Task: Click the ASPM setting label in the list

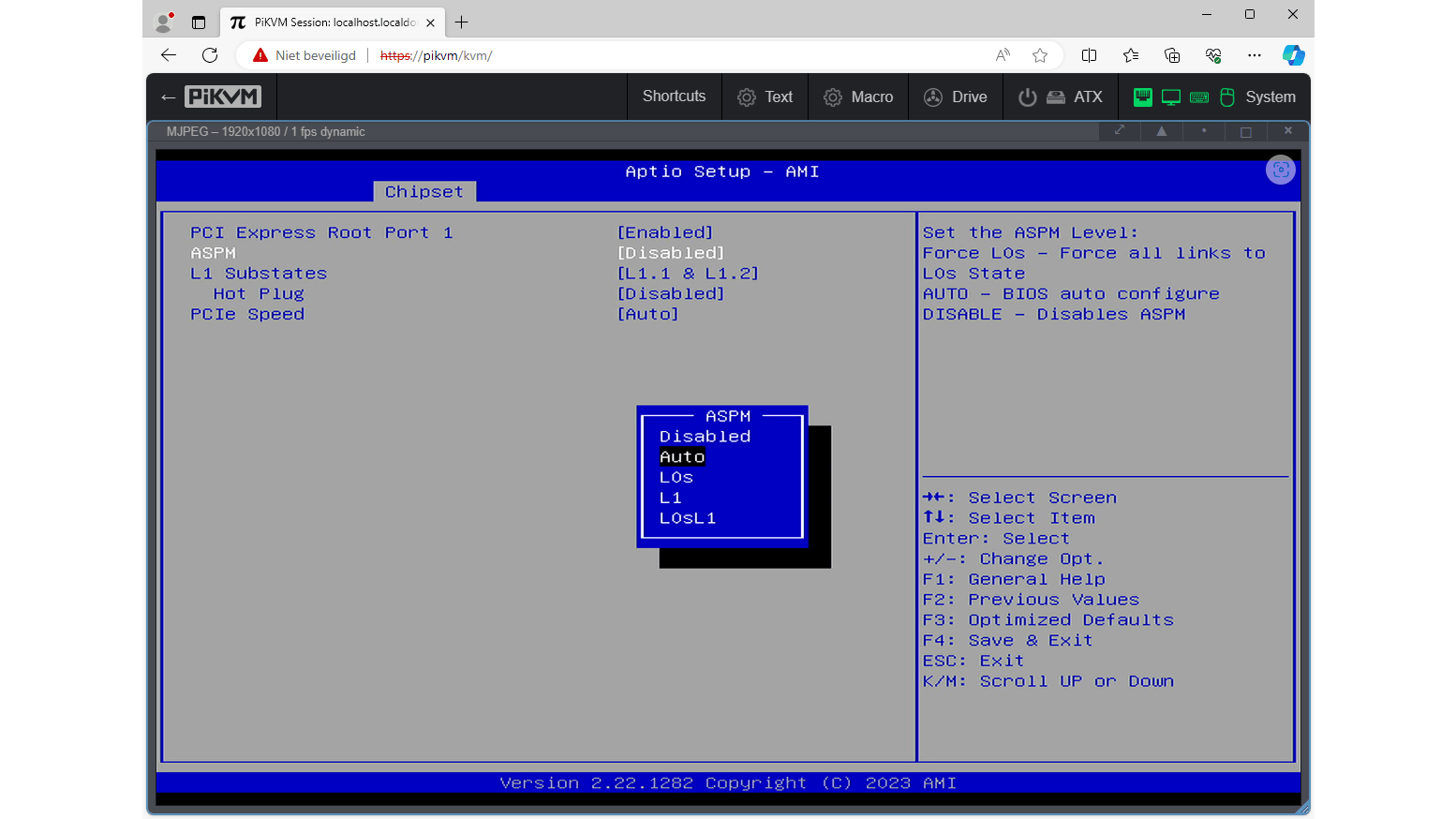Action: (x=214, y=253)
